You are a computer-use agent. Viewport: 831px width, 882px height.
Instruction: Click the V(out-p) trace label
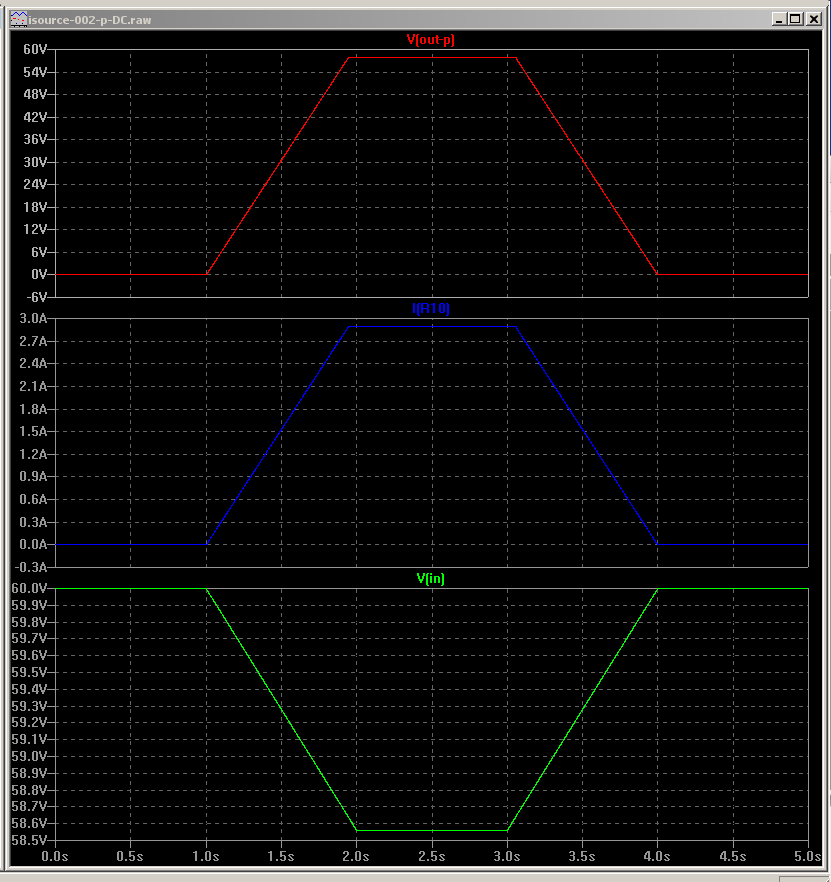point(430,39)
